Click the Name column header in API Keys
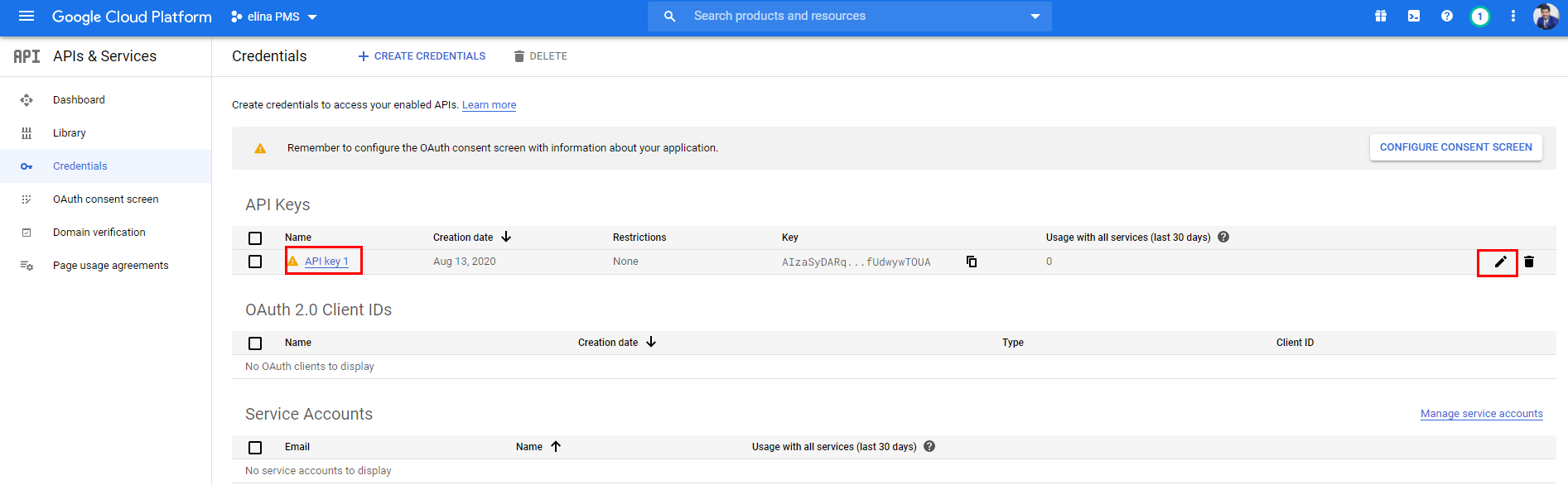This screenshot has height=485, width=1568. pos(298,238)
